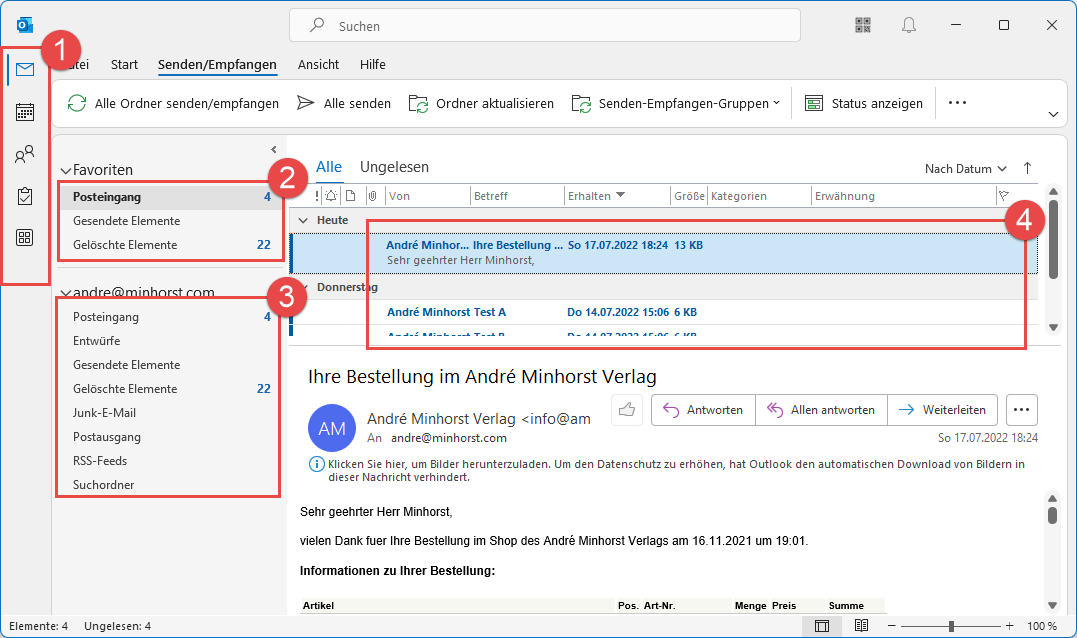Show only Ungelesen messages
Screen dimensions: 1077x638
coord(394,167)
